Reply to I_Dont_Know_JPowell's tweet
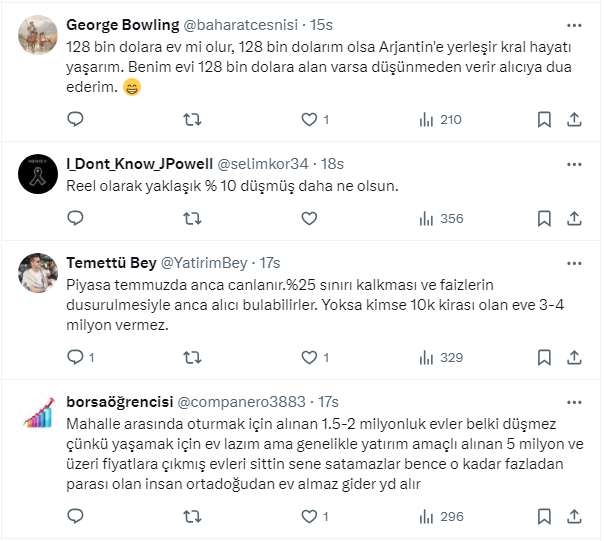604x541 pixels. pos(75,219)
